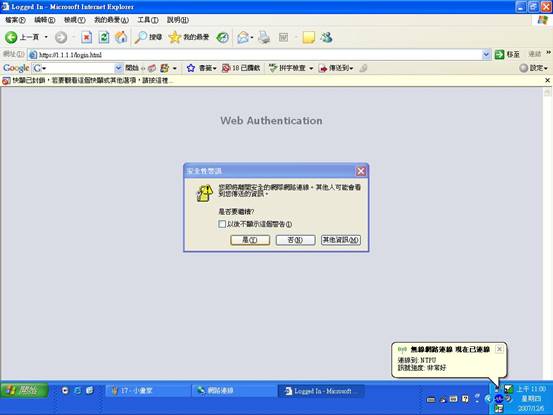Screen dimensions: 553x415
Task: Click the Mail envelope toolbar icon
Action: pyautogui.click(x=243, y=37)
